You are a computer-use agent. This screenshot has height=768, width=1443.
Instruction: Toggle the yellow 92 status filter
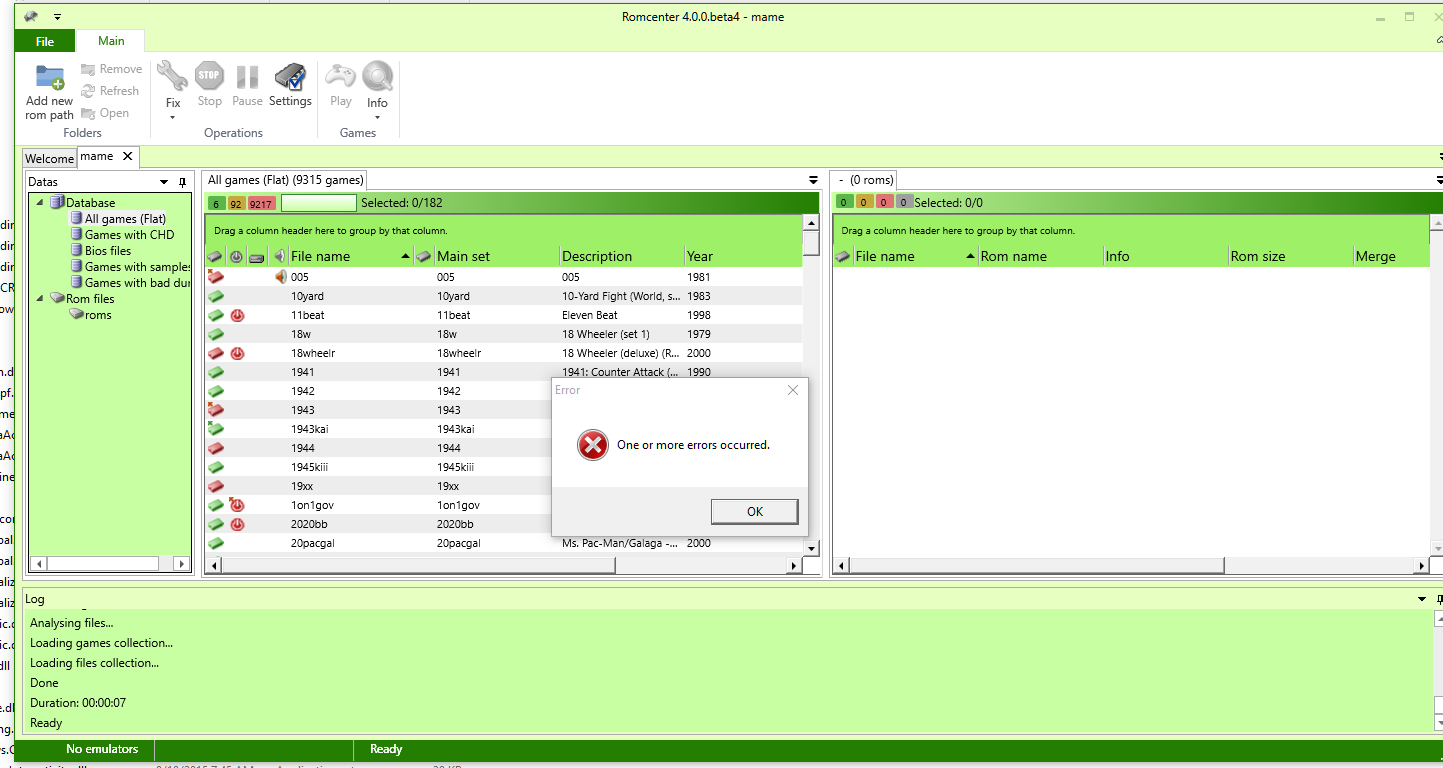pyautogui.click(x=236, y=203)
